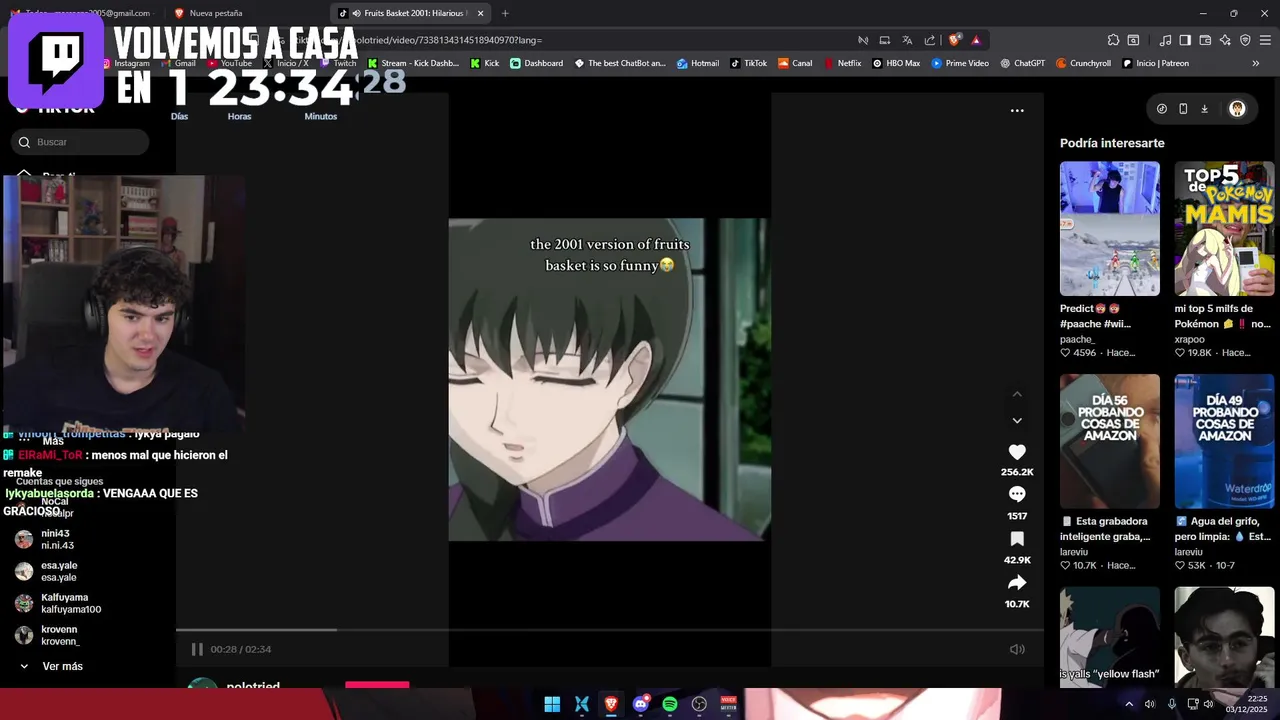This screenshot has height=720, width=1280.
Task: Open Discord from the taskbar
Action: click(x=641, y=704)
